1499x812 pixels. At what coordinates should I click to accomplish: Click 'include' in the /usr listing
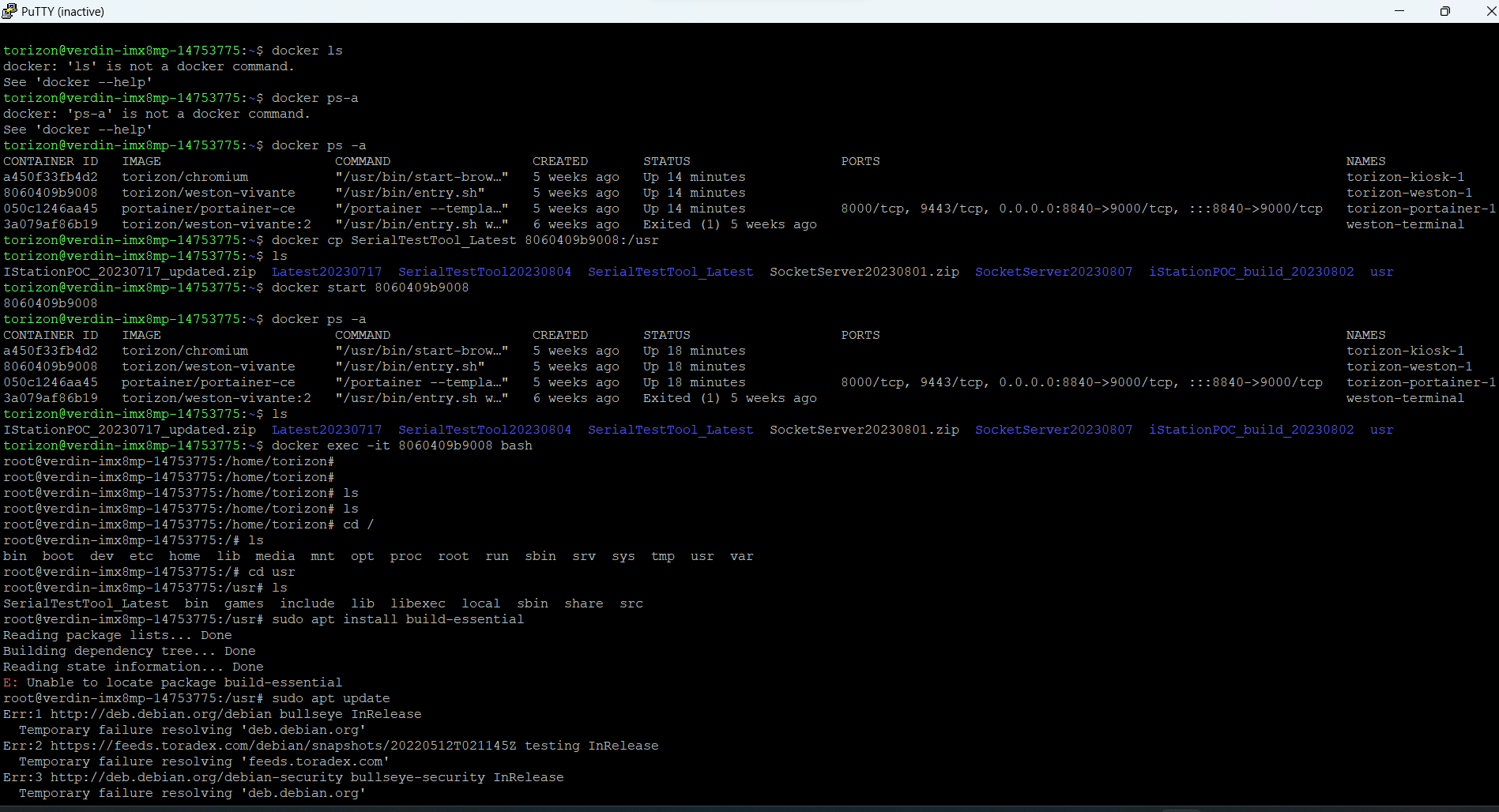[307, 603]
